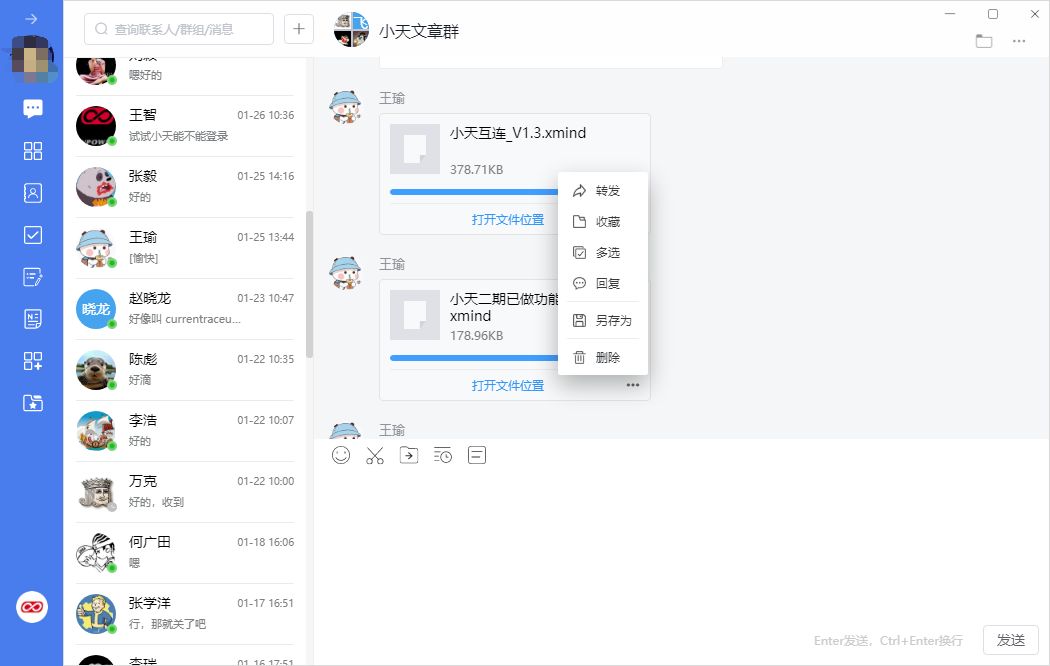Open the contacts icon in left sidebar

tap(33, 193)
